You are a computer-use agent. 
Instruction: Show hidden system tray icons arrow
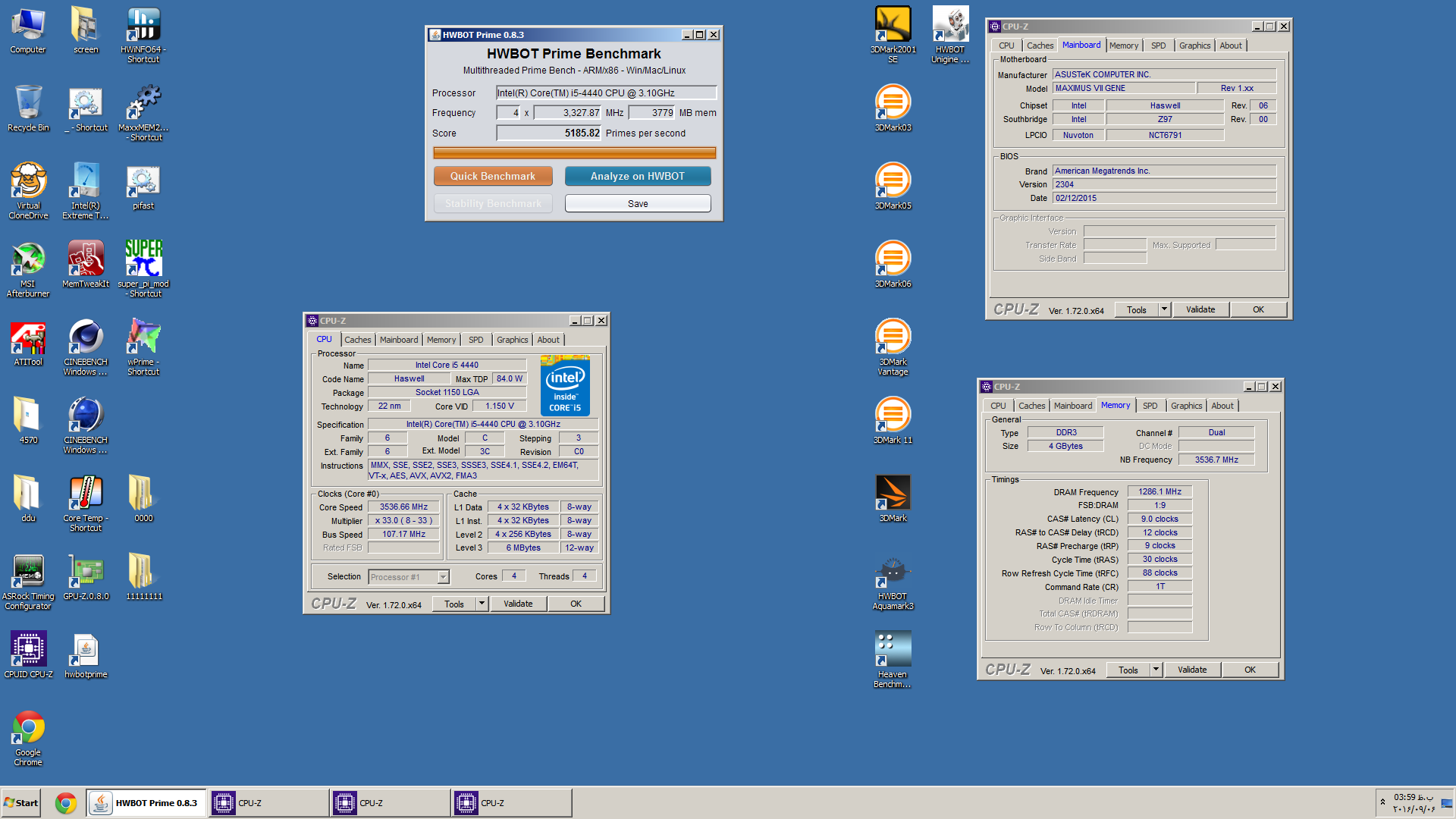pos(1382,802)
